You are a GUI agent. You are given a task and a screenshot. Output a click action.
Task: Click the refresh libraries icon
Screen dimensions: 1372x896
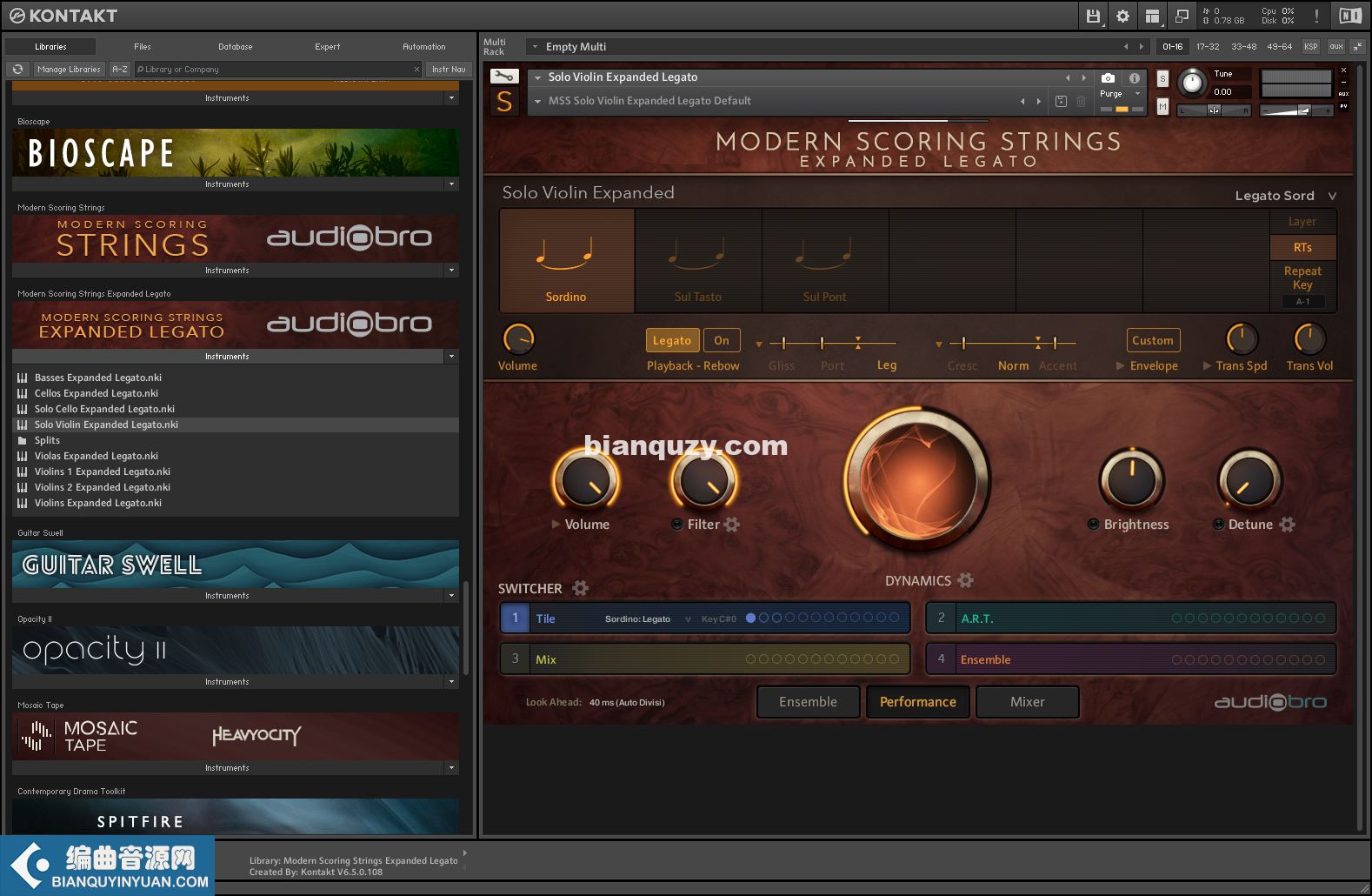pyautogui.click(x=17, y=70)
